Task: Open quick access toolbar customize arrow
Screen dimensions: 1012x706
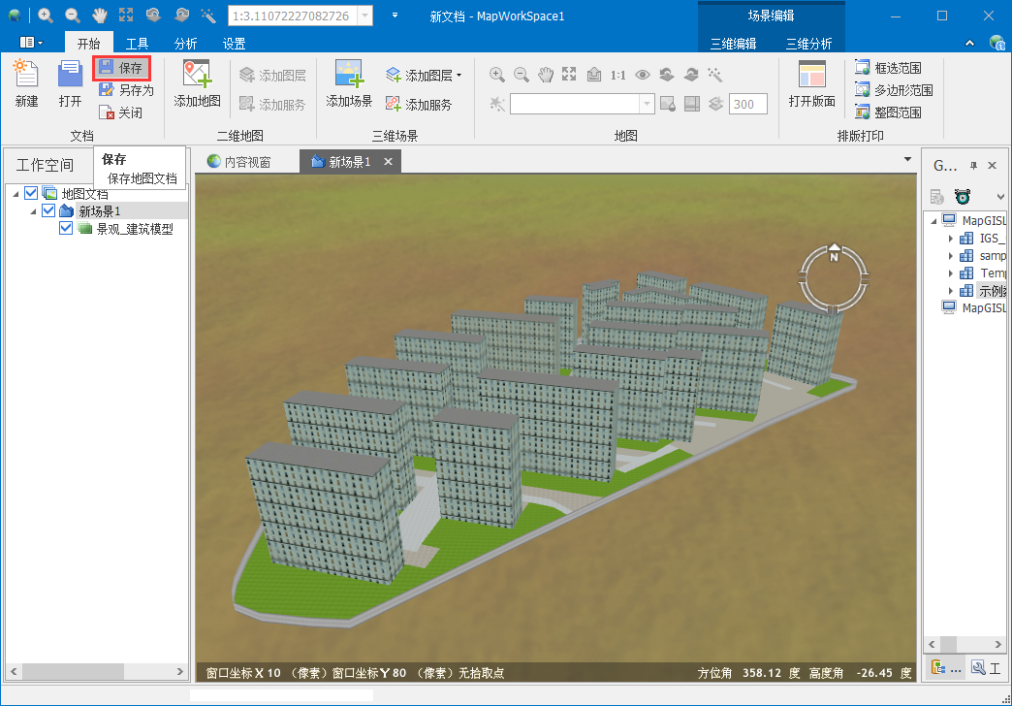Action: (395, 15)
